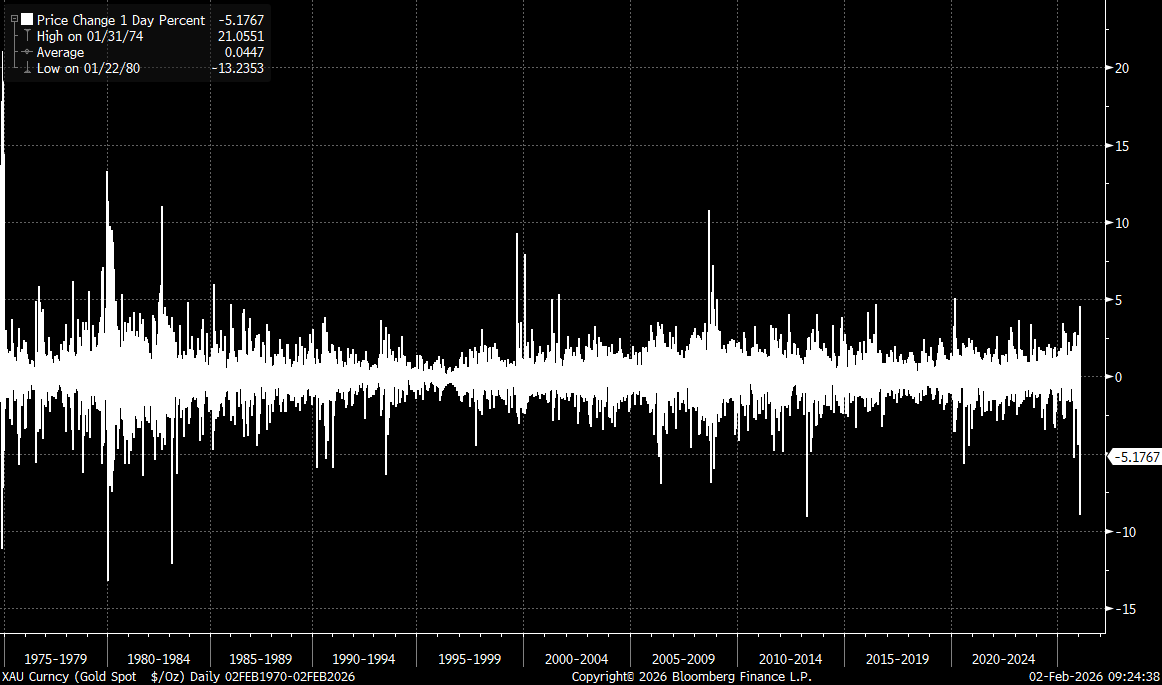Click the Average marker icon in legend
The image size is (1162, 685).
[x=27, y=52]
